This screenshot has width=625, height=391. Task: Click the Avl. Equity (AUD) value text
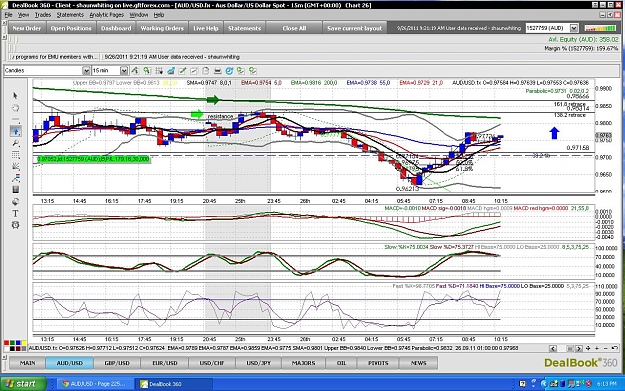pyautogui.click(x=583, y=39)
